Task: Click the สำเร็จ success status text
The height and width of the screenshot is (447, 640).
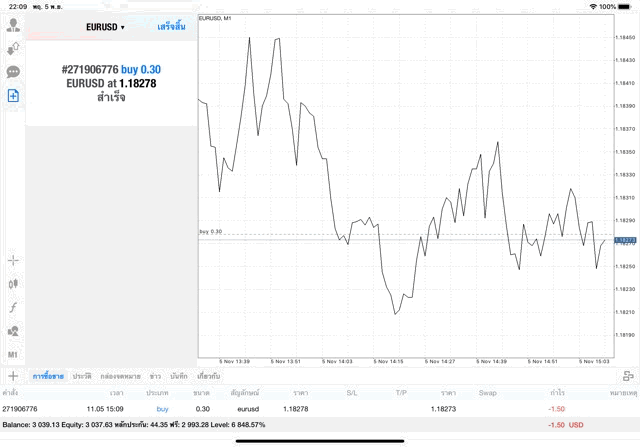Action: [111, 98]
